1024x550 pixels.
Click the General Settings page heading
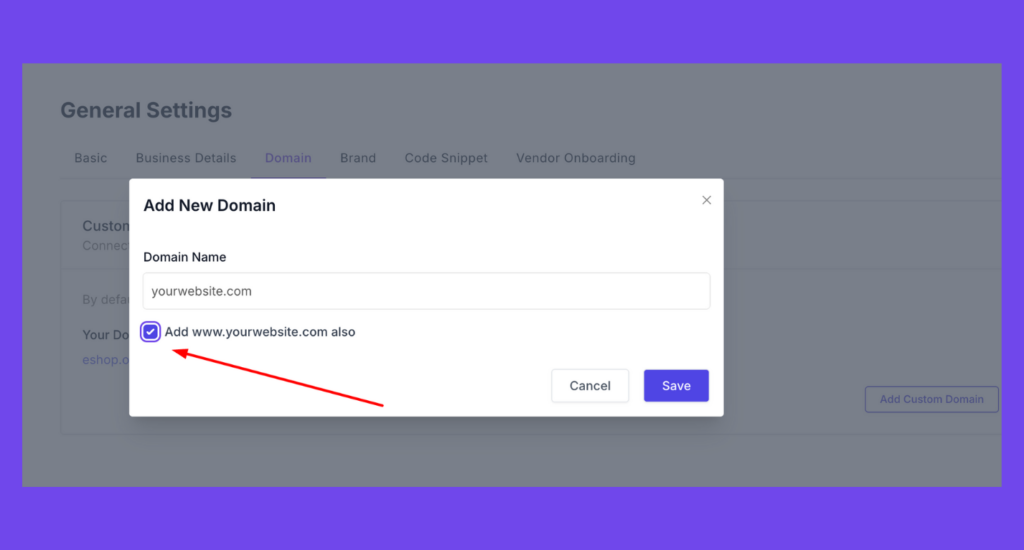pos(146,110)
